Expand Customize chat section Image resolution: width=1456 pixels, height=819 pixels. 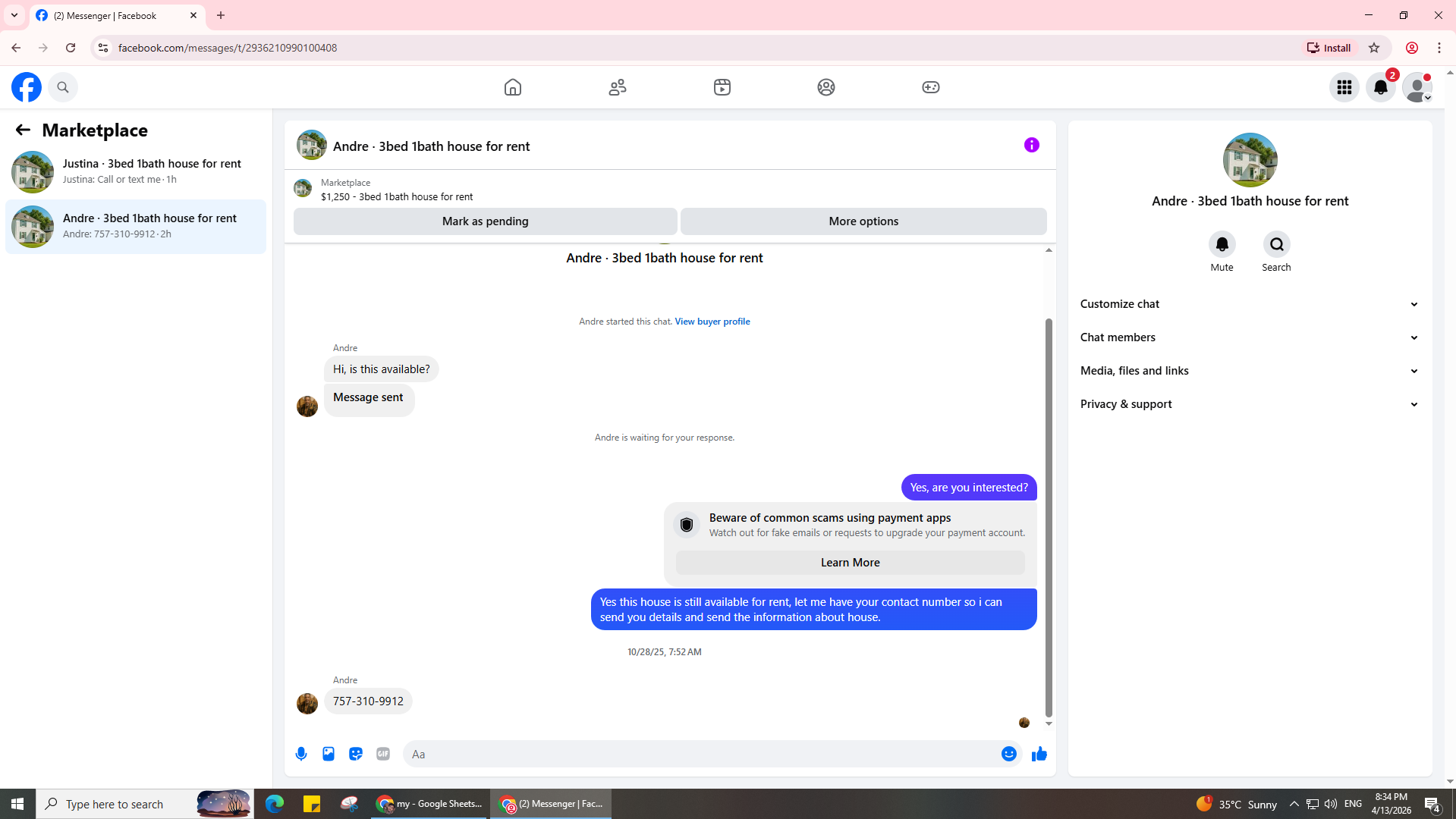(x=1250, y=304)
